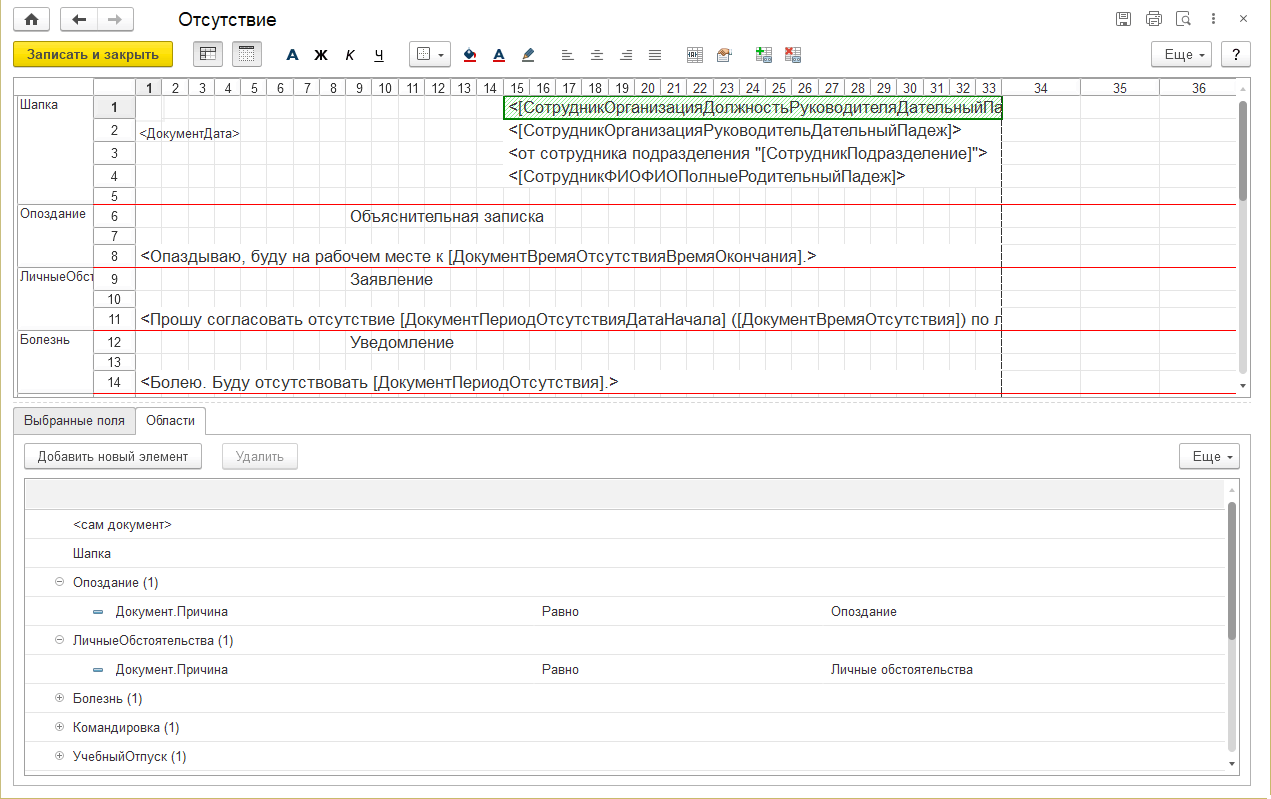This screenshot has height=799, width=1271.
Task: Click the add area icon with green plus
Action: pos(764,55)
